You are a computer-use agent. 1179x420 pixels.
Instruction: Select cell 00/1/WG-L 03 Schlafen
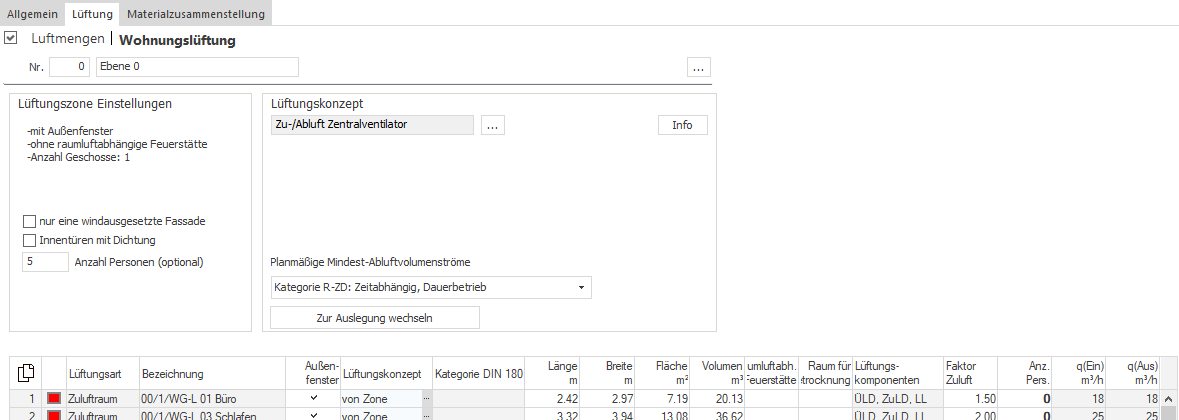pos(212,415)
